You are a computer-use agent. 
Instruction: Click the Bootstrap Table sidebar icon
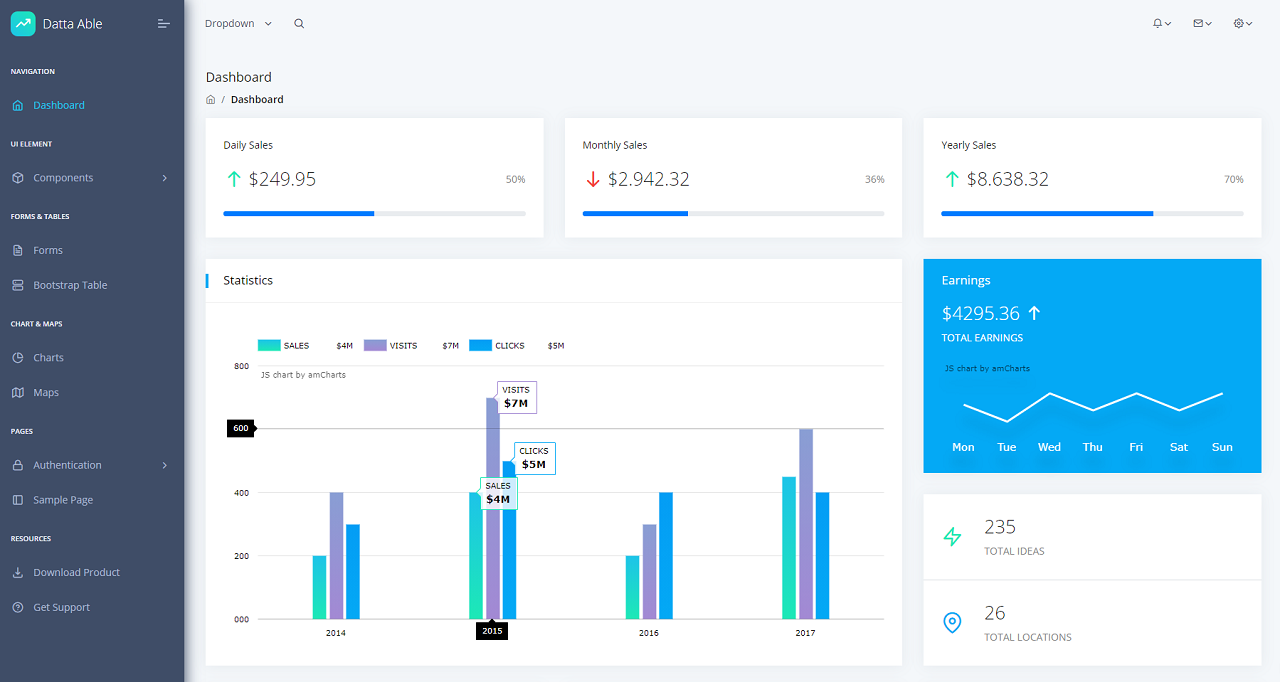(x=18, y=285)
